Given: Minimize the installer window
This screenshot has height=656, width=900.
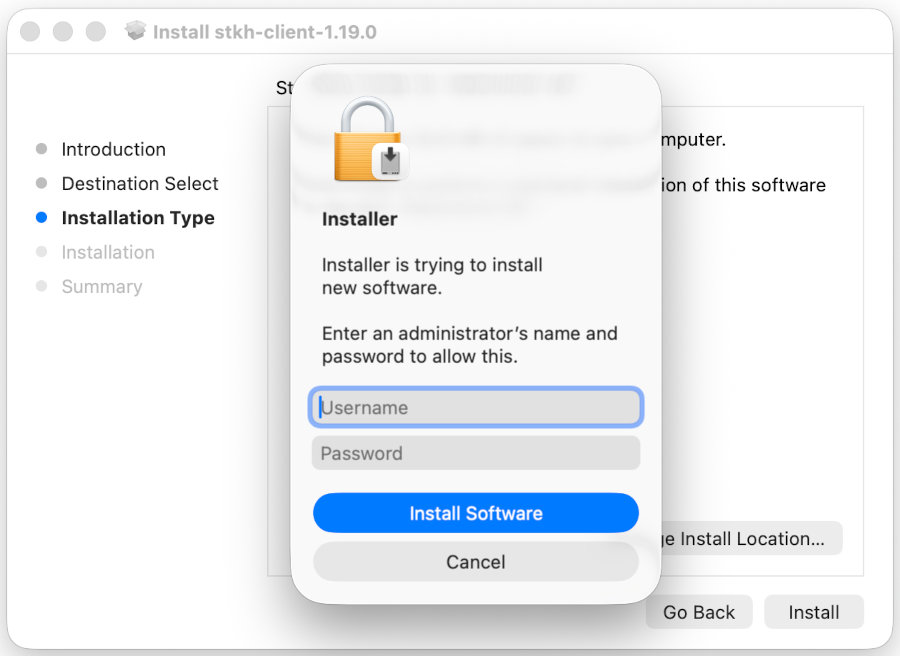Looking at the screenshot, I should click(63, 32).
